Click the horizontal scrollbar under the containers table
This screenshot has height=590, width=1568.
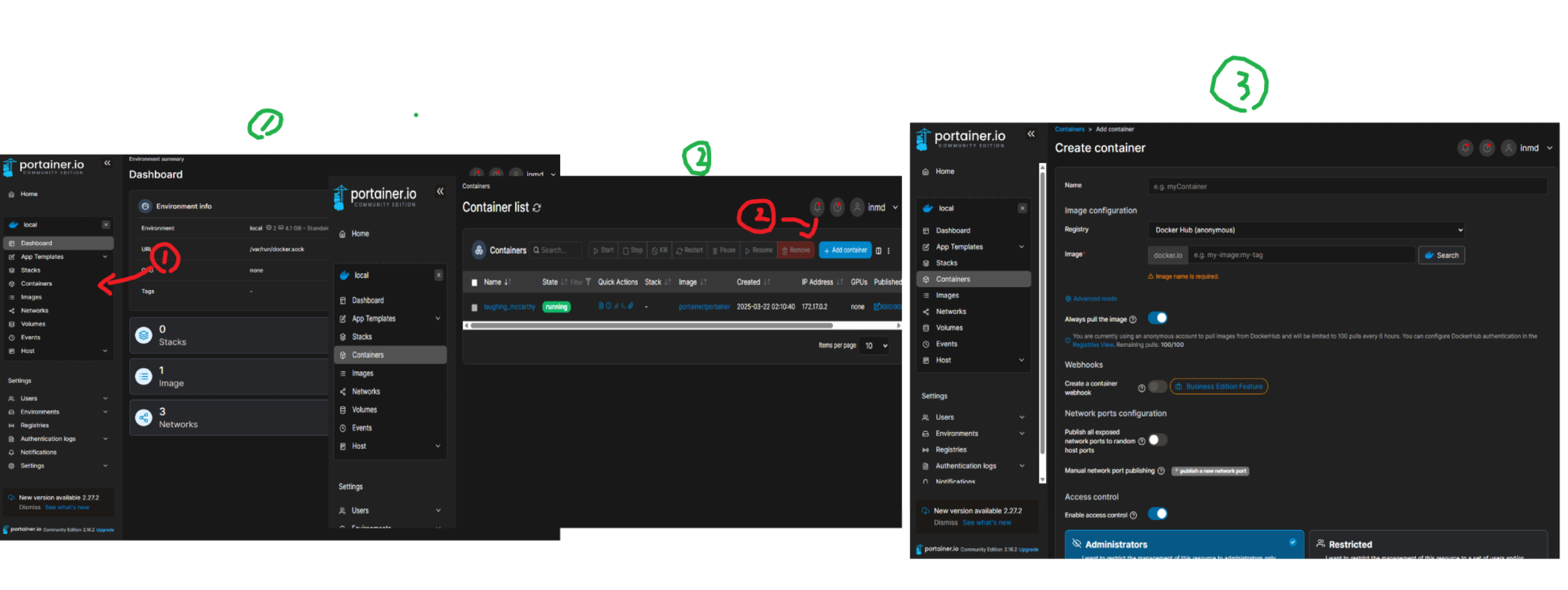point(652,326)
